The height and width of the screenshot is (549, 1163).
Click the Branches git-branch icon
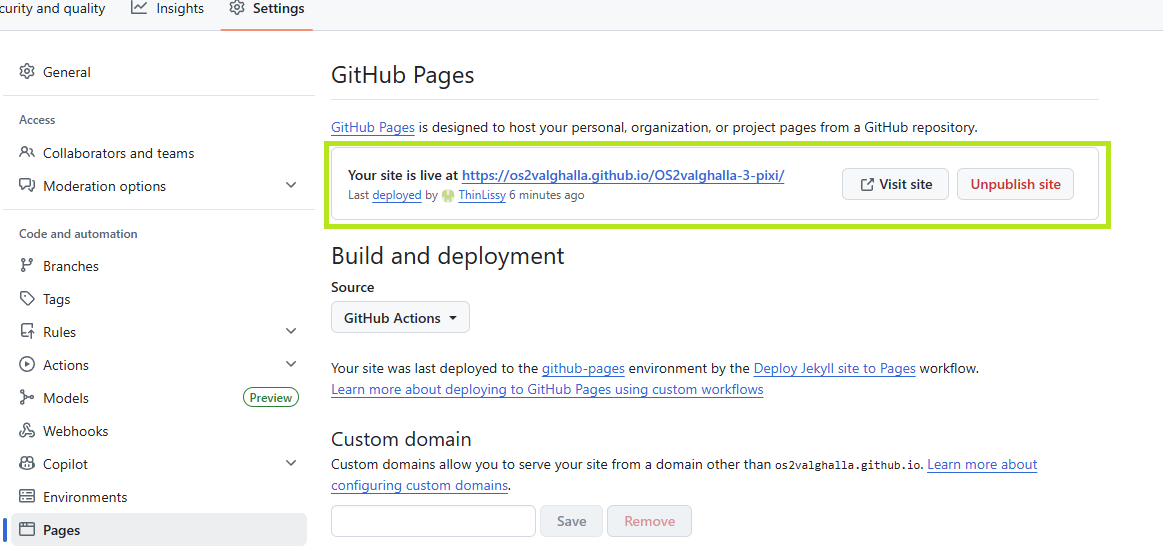(x=27, y=266)
